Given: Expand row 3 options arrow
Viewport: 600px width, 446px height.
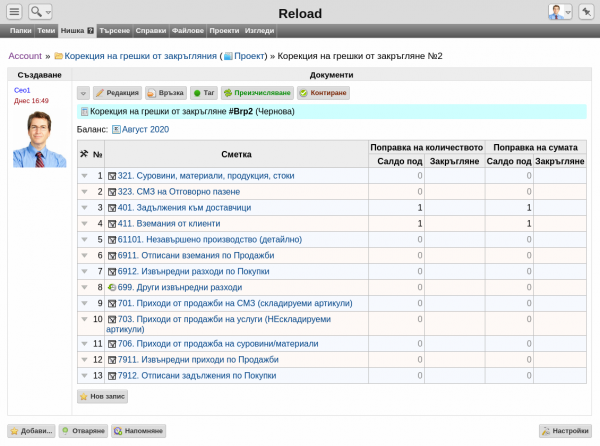Looking at the screenshot, I should coord(84,208).
